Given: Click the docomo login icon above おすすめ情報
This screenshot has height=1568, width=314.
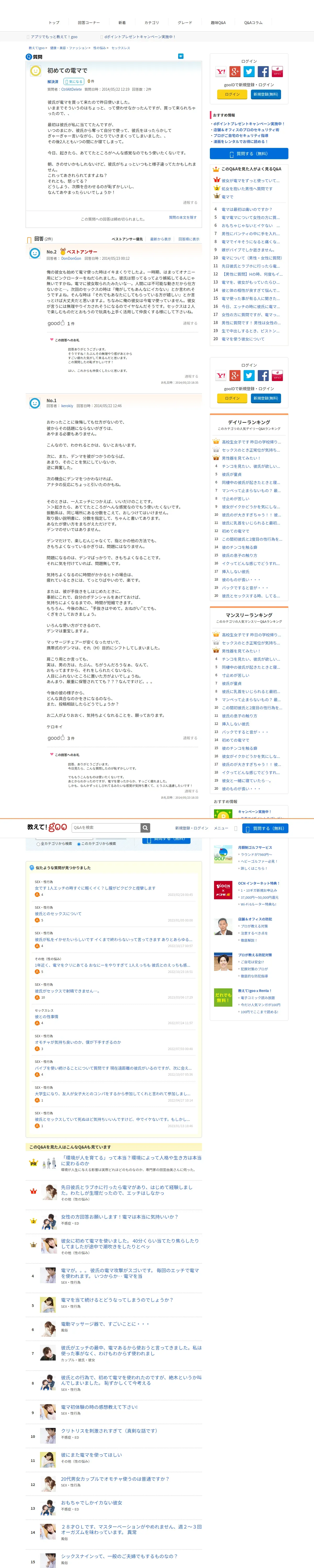Looking at the screenshot, I should pos(277,72).
